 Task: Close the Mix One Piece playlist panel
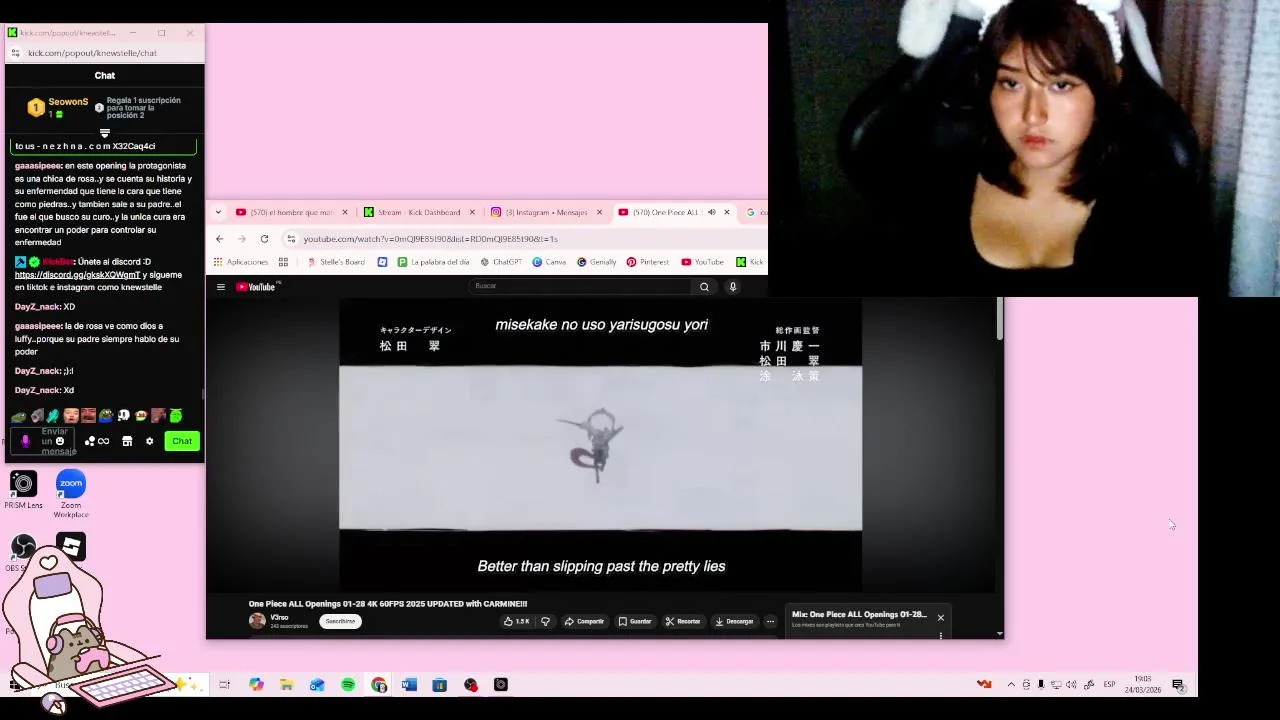[940, 618]
